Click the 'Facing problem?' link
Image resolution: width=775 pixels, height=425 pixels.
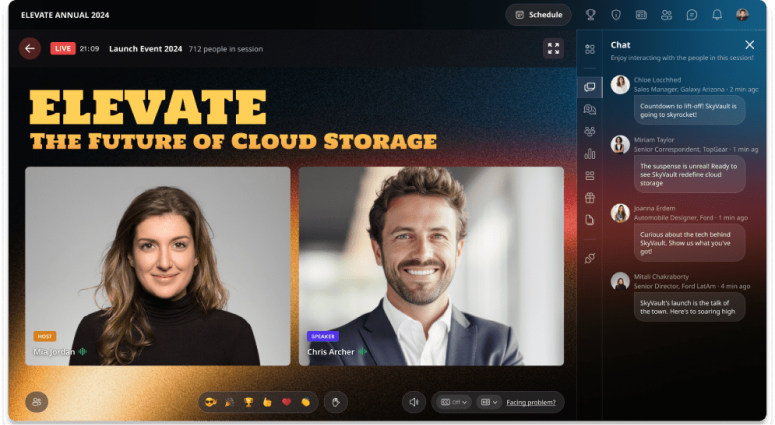[x=534, y=402]
